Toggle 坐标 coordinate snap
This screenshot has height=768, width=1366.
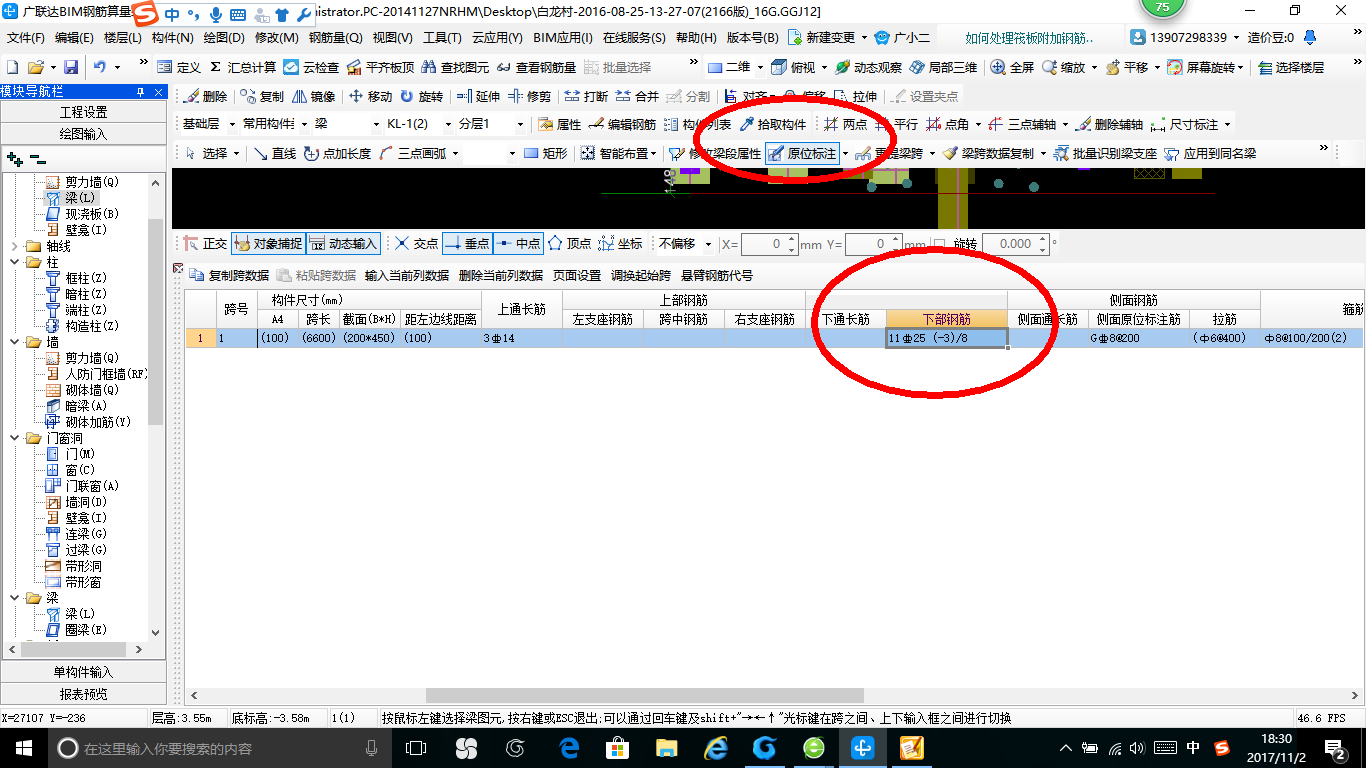pyautogui.click(x=620, y=243)
